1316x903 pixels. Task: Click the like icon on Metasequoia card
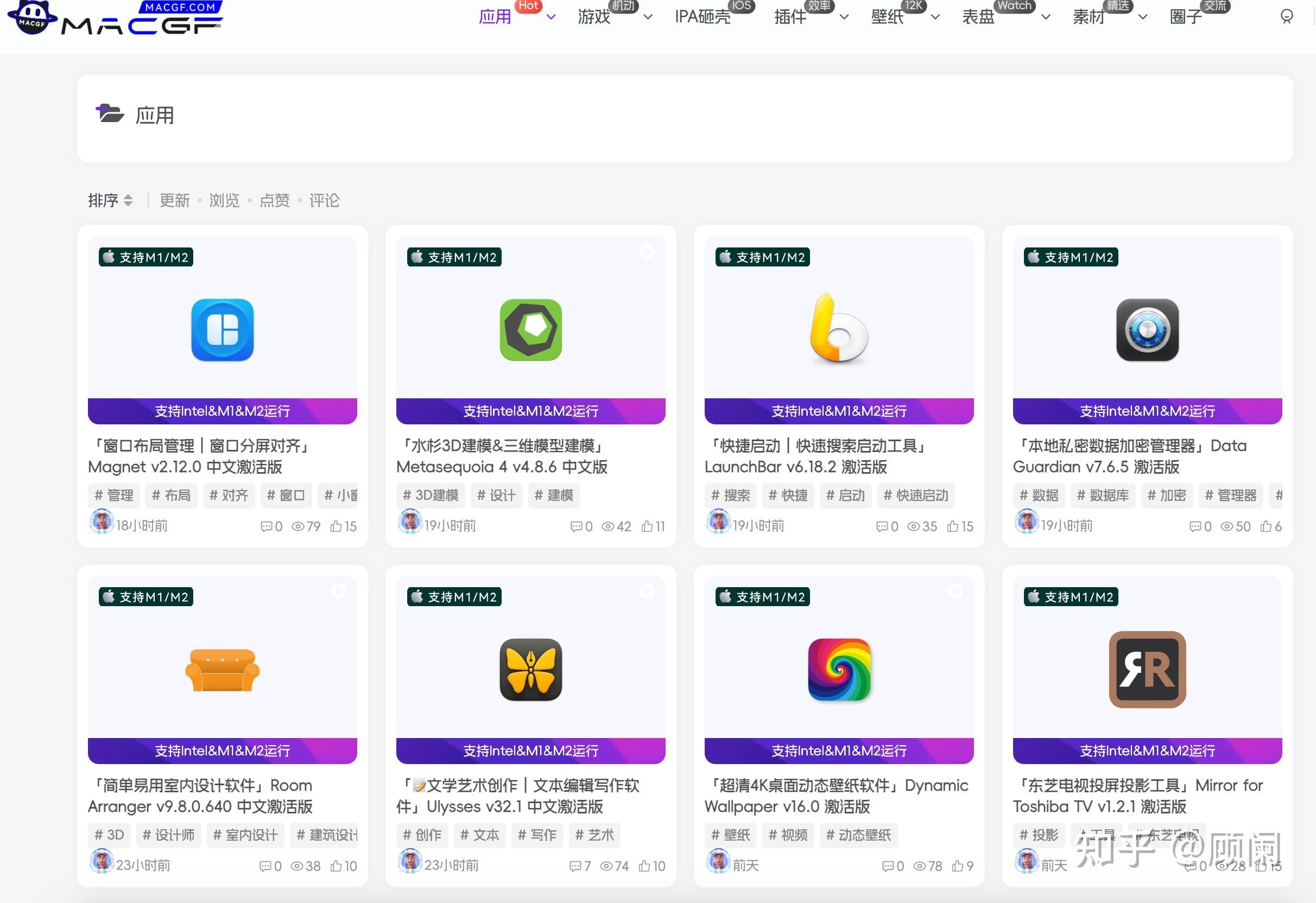[x=647, y=526]
